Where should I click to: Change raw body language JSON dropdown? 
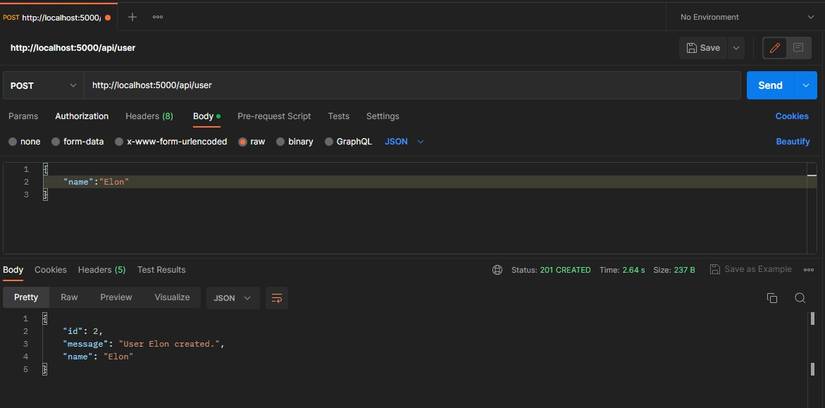[404, 142]
